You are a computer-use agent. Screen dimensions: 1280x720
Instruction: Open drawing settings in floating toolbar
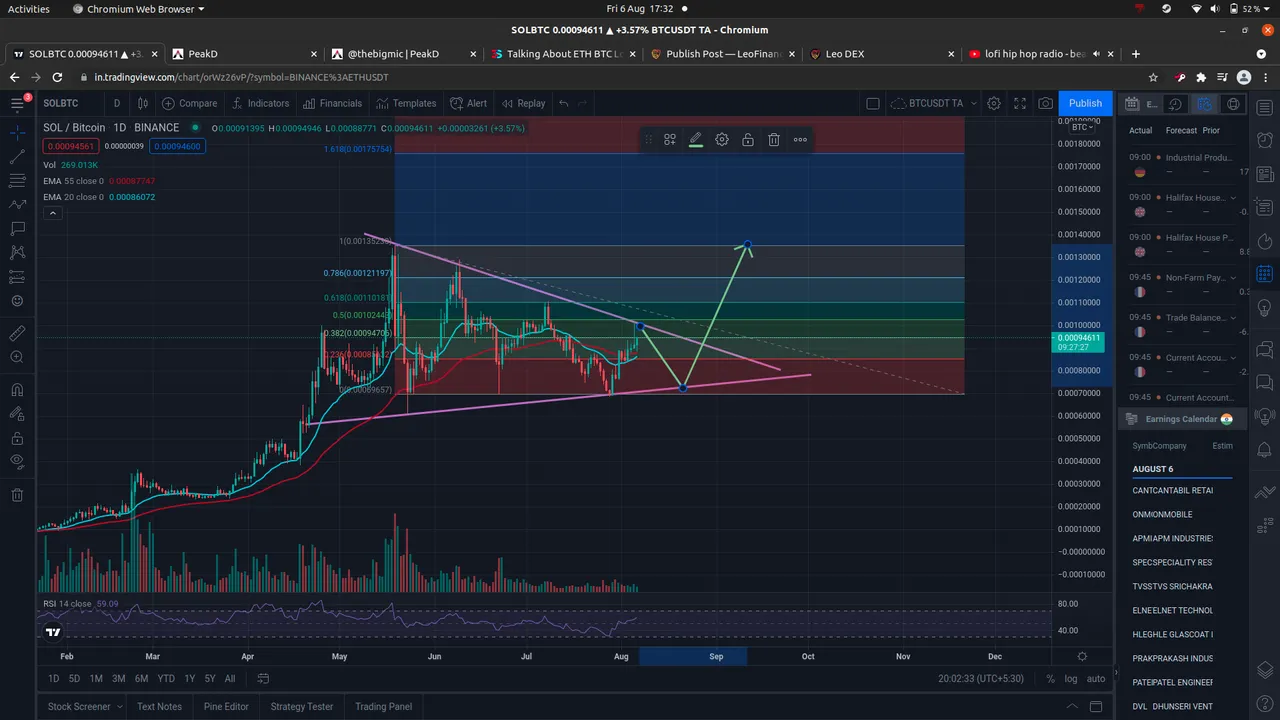pos(722,140)
